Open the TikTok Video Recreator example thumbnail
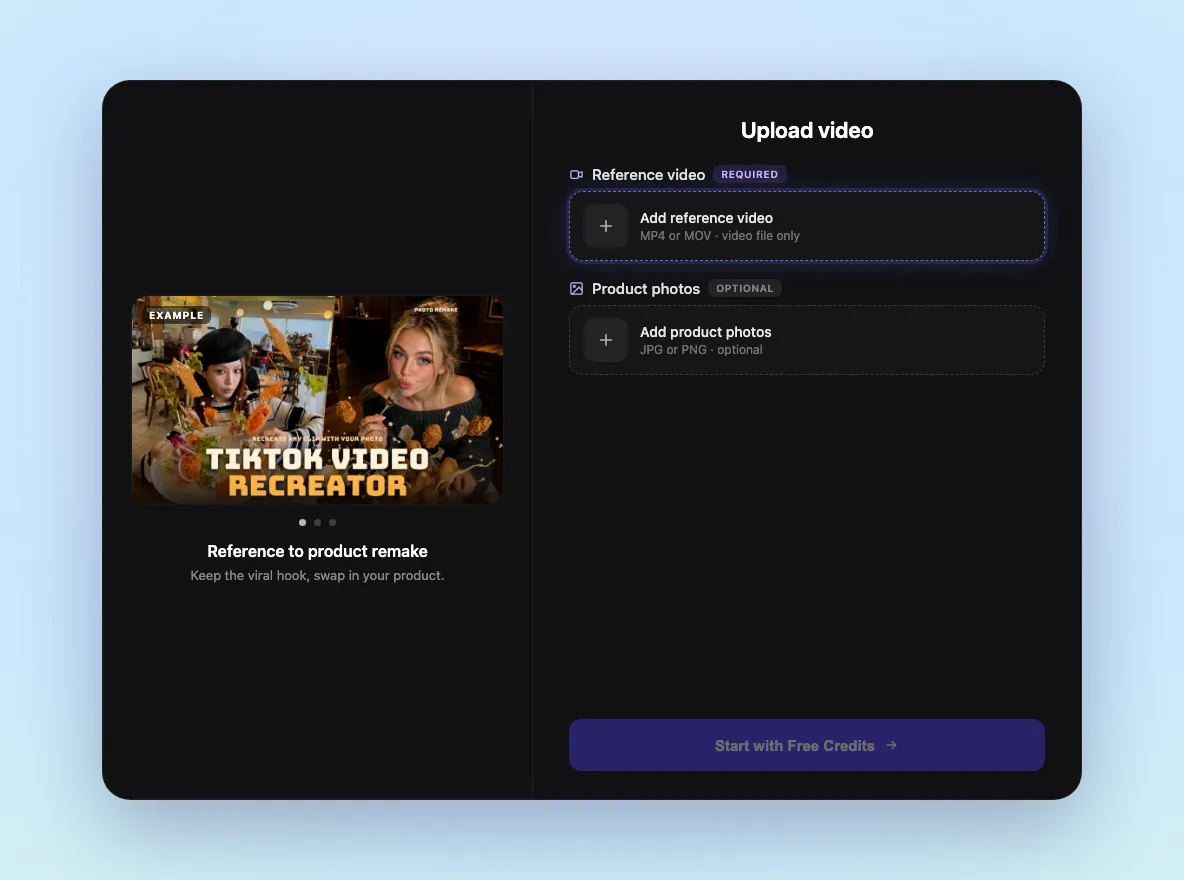 317,400
